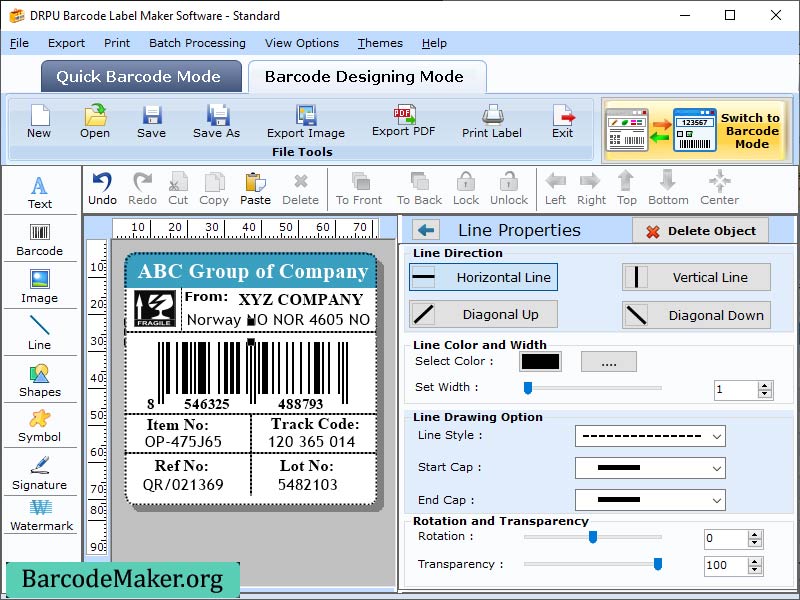This screenshot has height=600, width=800.
Task: Select Diagonal Down line direction
Action: pos(696,314)
